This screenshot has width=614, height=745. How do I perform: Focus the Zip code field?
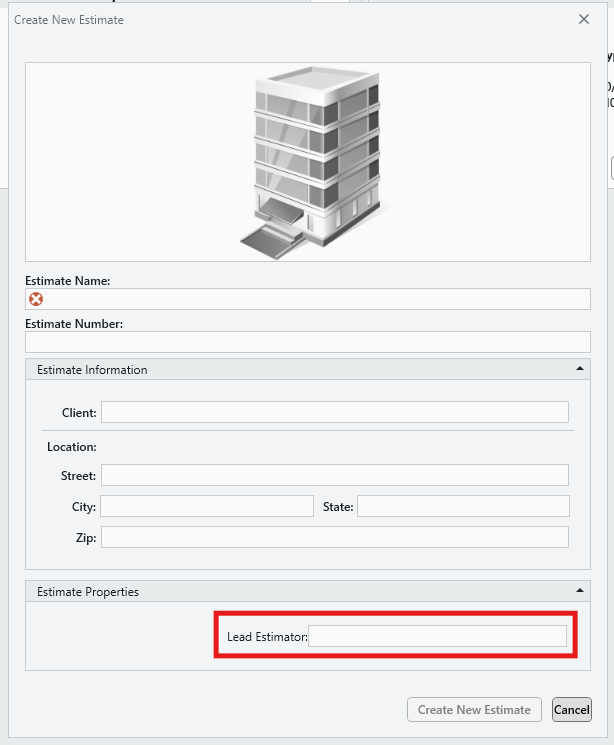pyautogui.click(x=334, y=538)
